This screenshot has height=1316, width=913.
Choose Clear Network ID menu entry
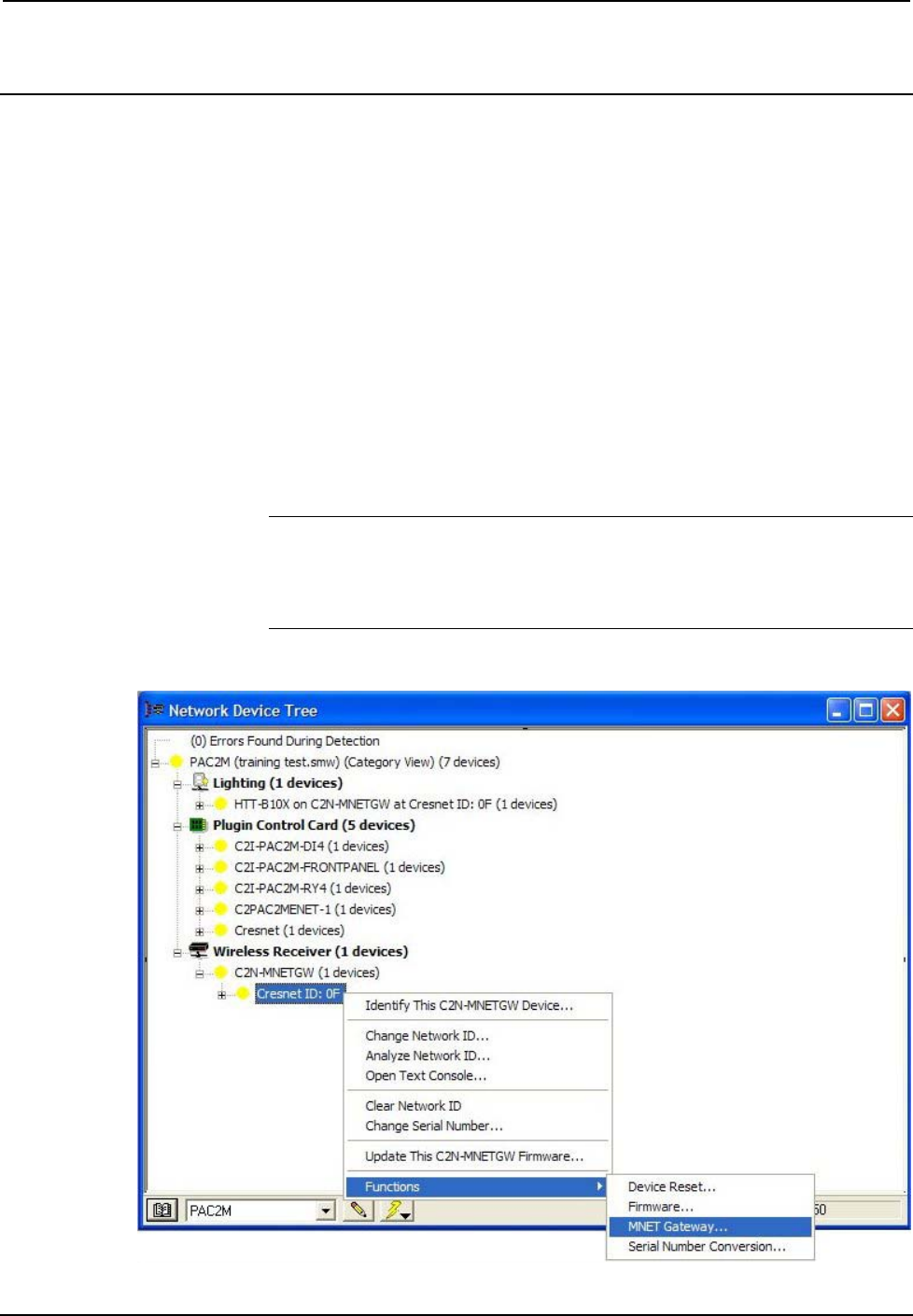(x=478, y=1106)
